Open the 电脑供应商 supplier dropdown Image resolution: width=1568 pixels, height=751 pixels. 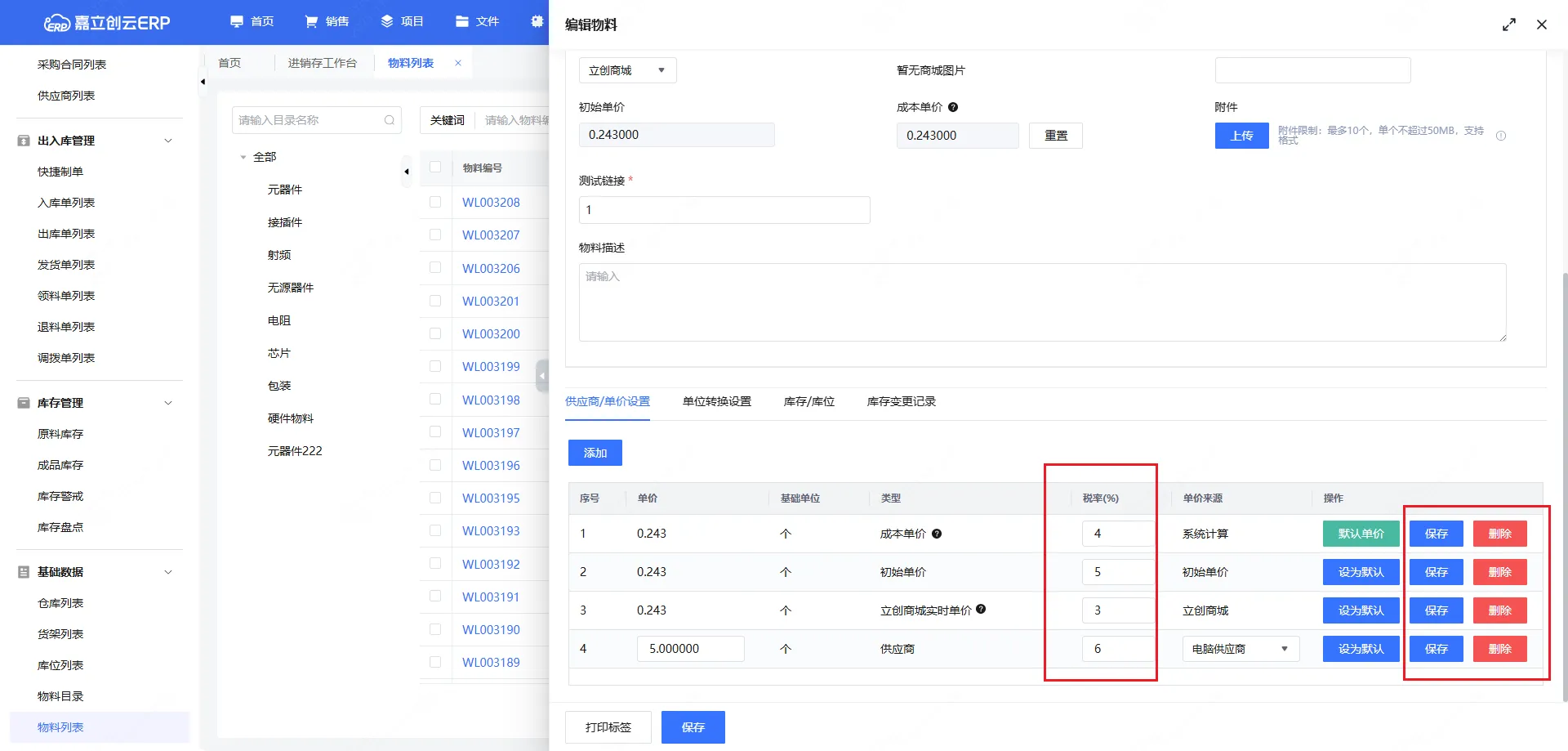1240,649
